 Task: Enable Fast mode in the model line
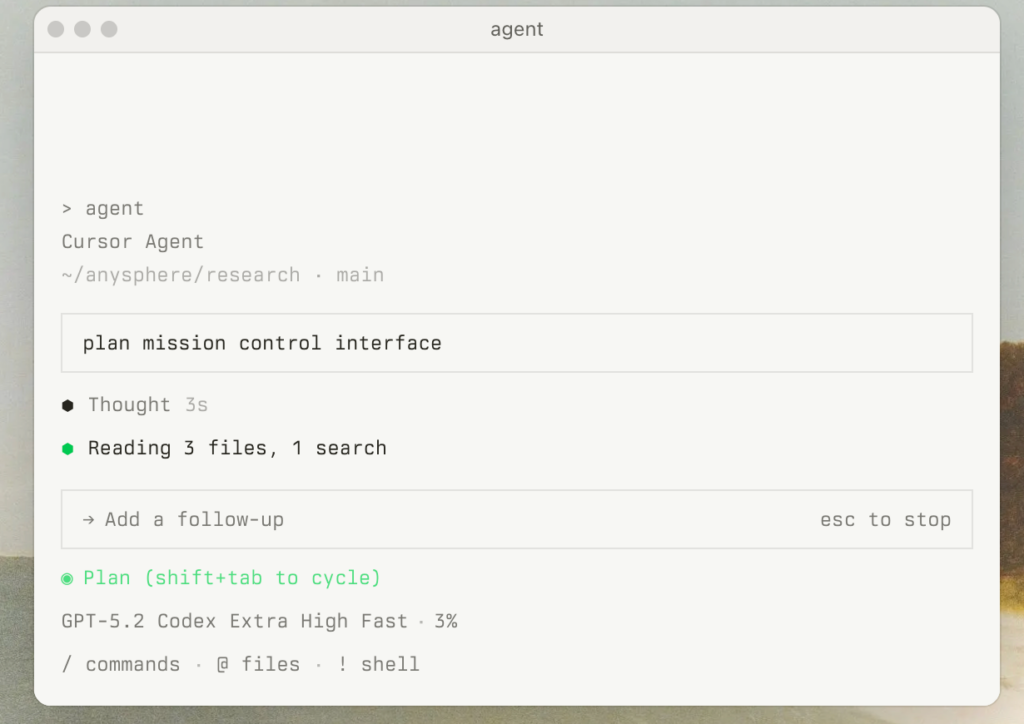[x=385, y=621]
